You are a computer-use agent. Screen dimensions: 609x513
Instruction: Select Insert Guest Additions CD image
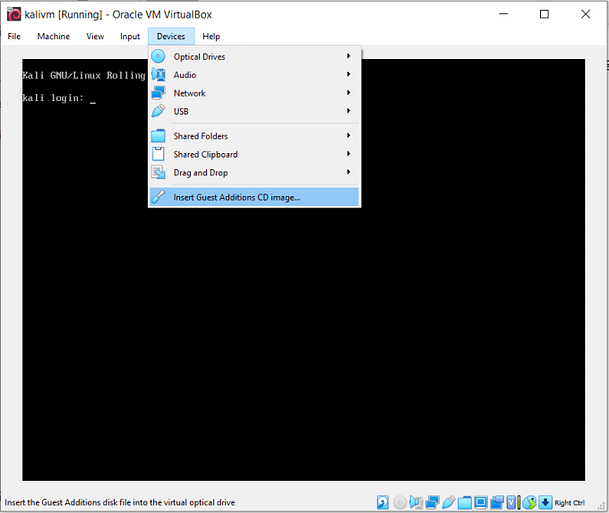coord(254,197)
